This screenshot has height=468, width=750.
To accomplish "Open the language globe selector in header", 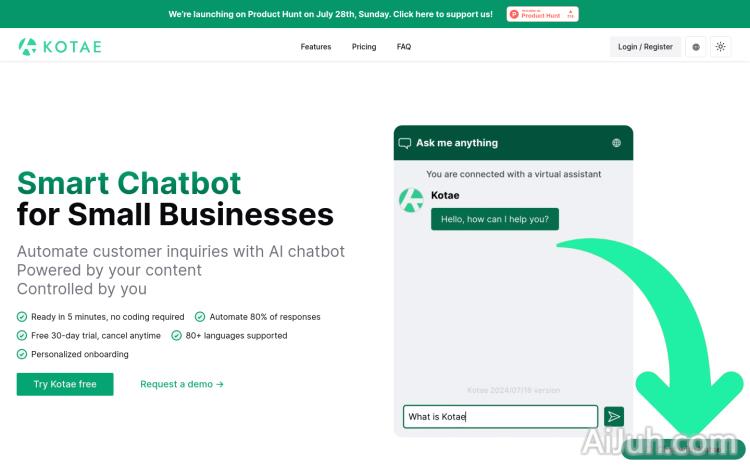I will 695,47.
